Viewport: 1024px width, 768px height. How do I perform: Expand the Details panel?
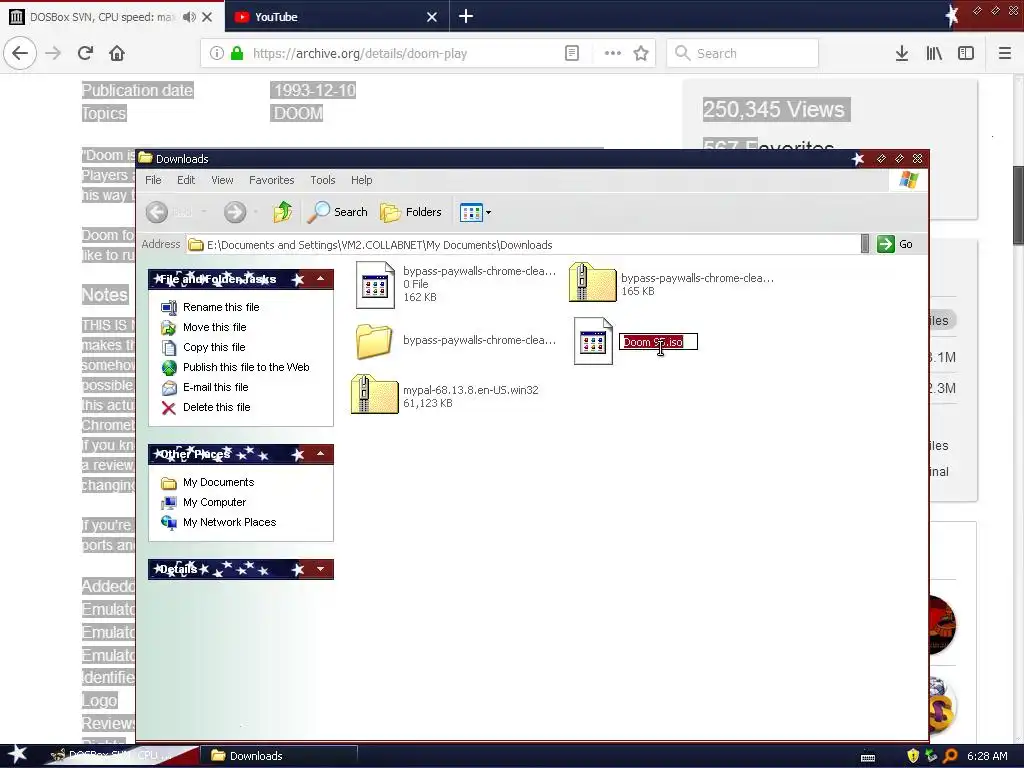pos(321,569)
